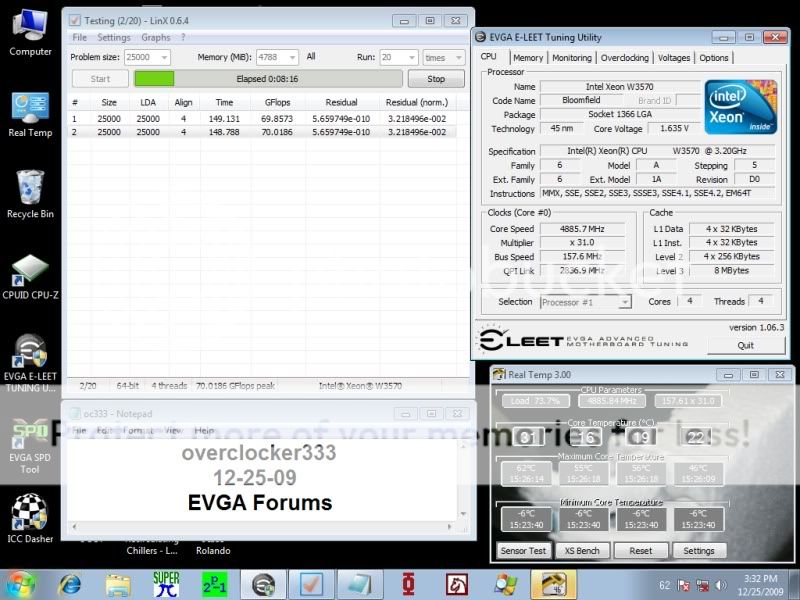The width and height of the screenshot is (800, 600).
Task: Select the second result row in LinX table
Action: pos(268,131)
